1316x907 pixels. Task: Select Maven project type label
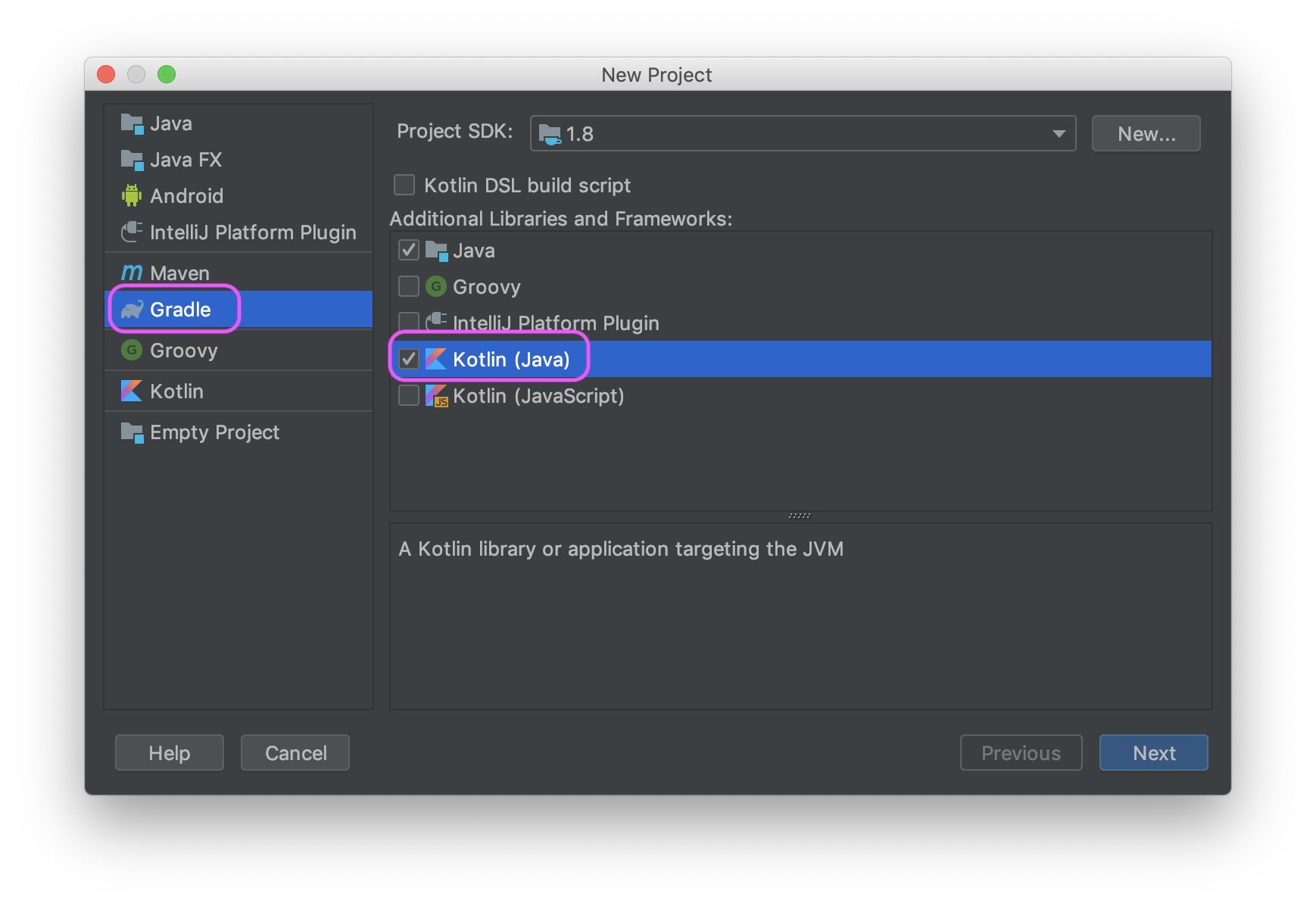click(x=179, y=273)
